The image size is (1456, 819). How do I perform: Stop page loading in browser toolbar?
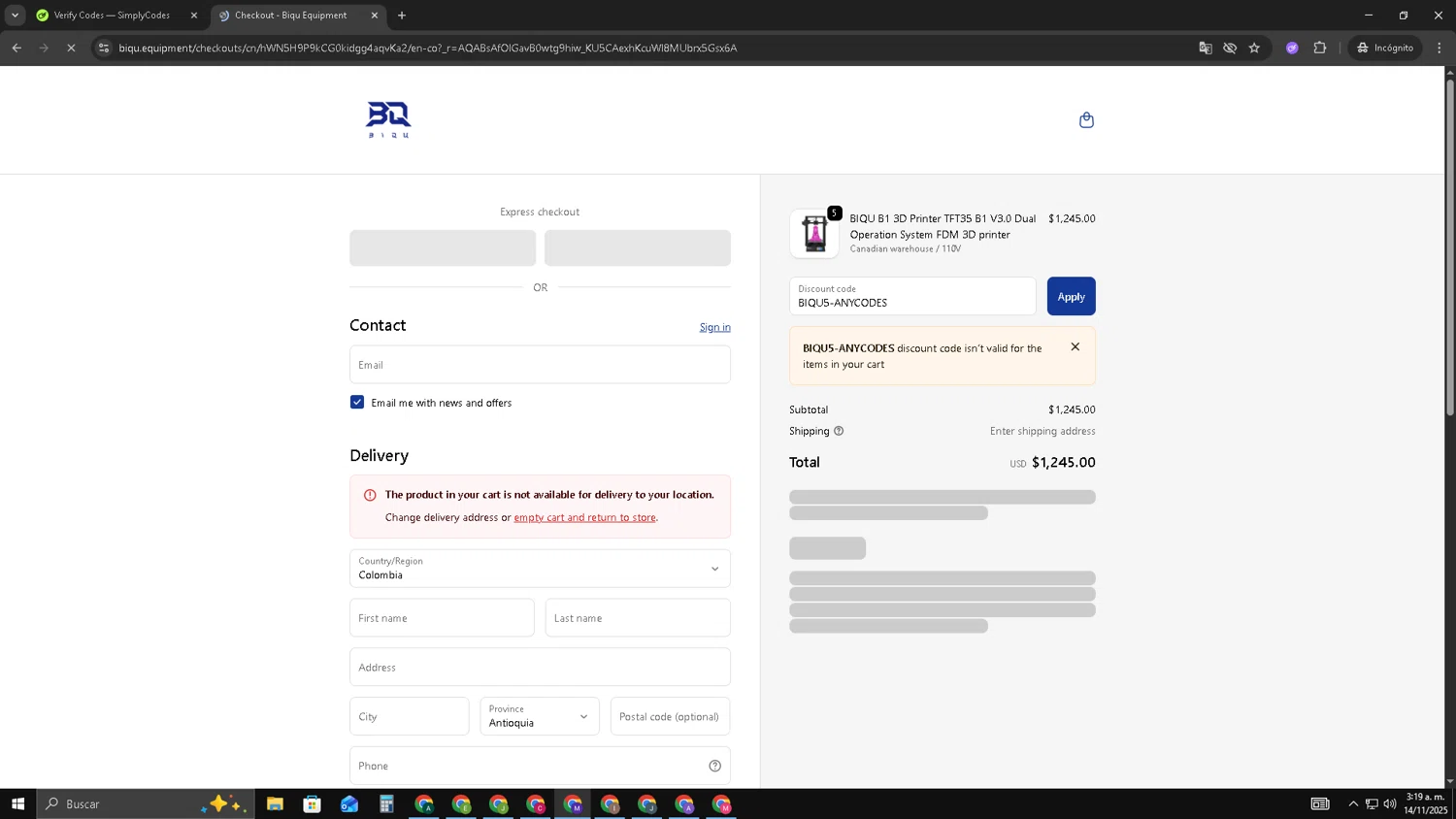point(71,48)
